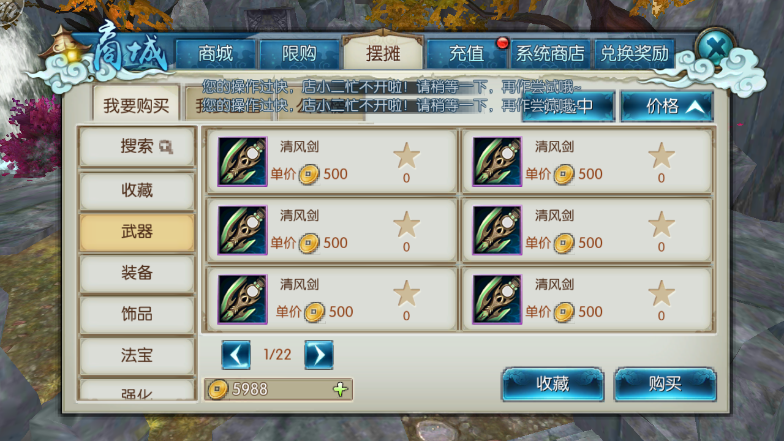Go to next page with right arrow
This screenshot has width=784, height=441.
[x=318, y=355]
